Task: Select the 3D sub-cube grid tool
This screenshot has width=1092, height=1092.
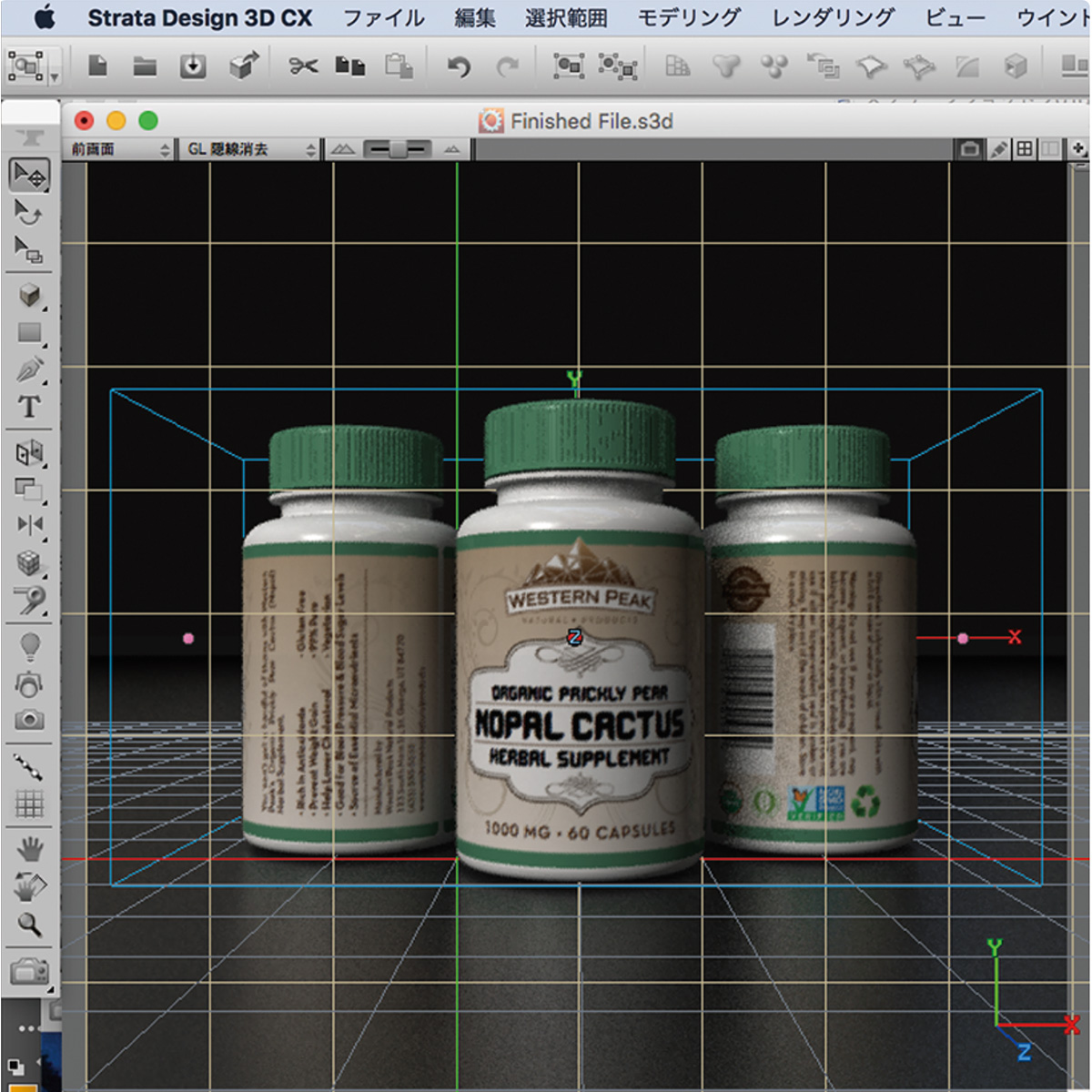Action: coord(29,562)
